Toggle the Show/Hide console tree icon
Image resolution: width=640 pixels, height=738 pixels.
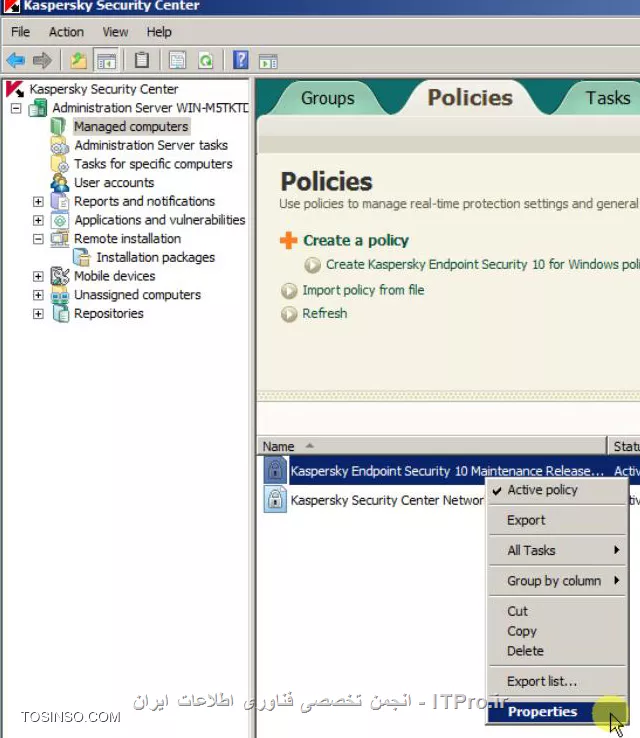(106, 61)
